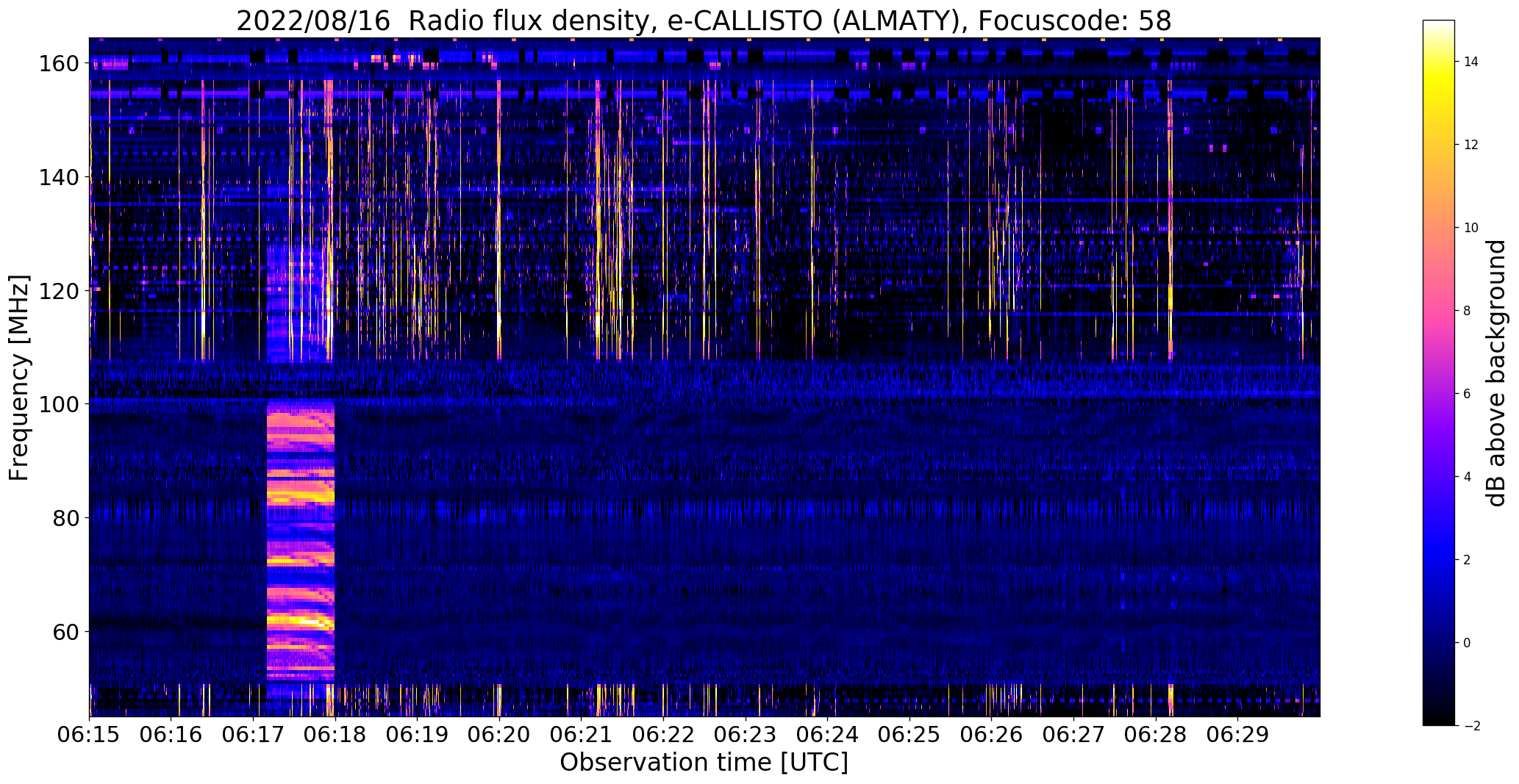1519x784 pixels.
Task: Click the bright 60 MHz burst near 06:17:30
Action: pos(301,621)
